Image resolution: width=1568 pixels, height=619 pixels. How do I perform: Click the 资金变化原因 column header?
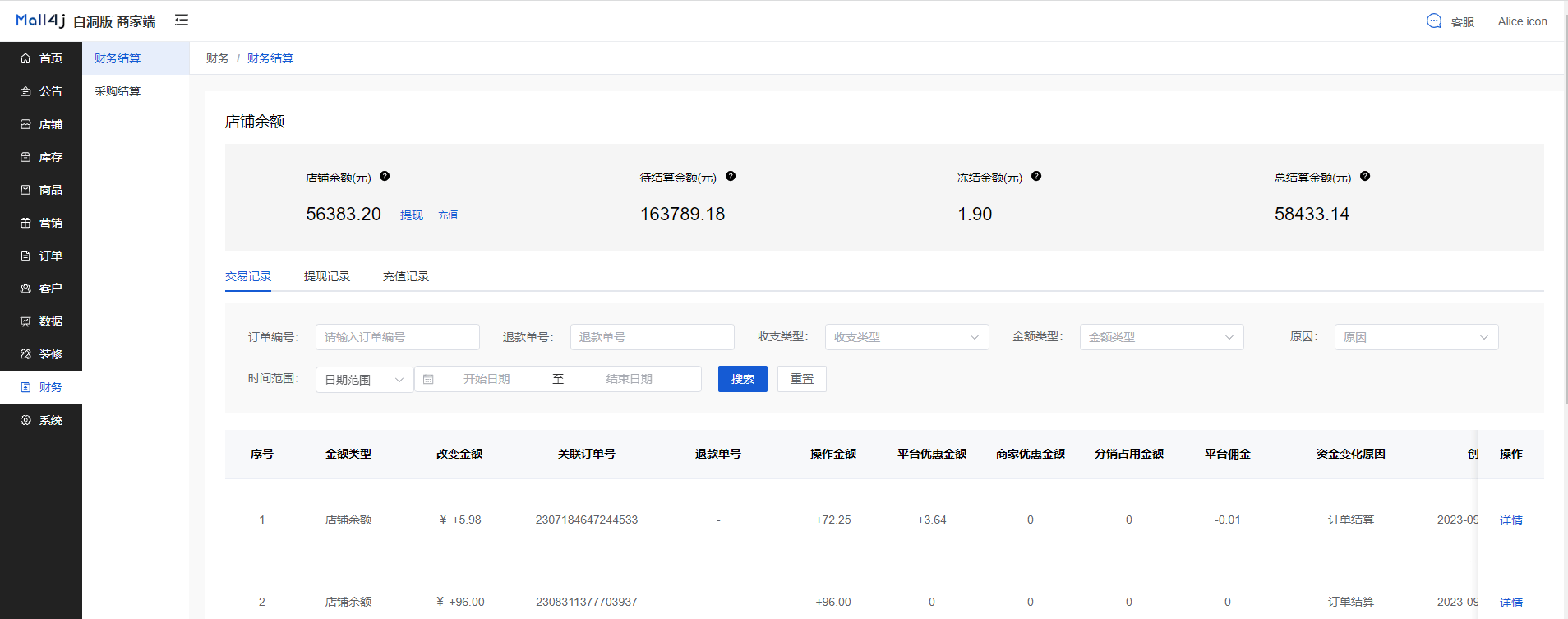1351,454
